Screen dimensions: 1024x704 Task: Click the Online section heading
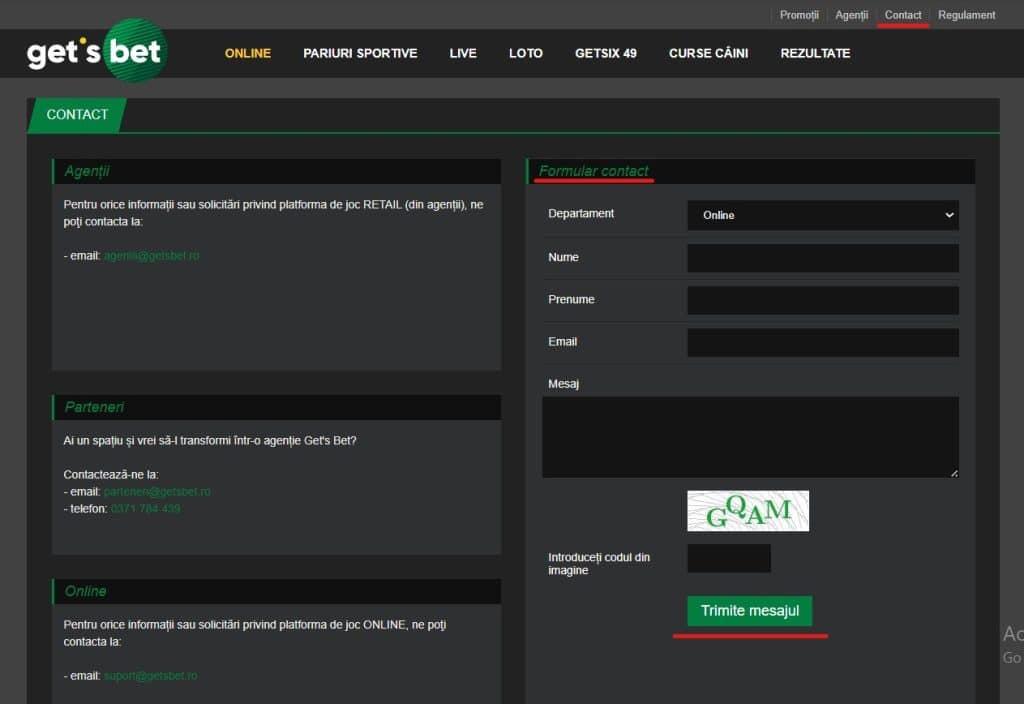[x=85, y=591]
